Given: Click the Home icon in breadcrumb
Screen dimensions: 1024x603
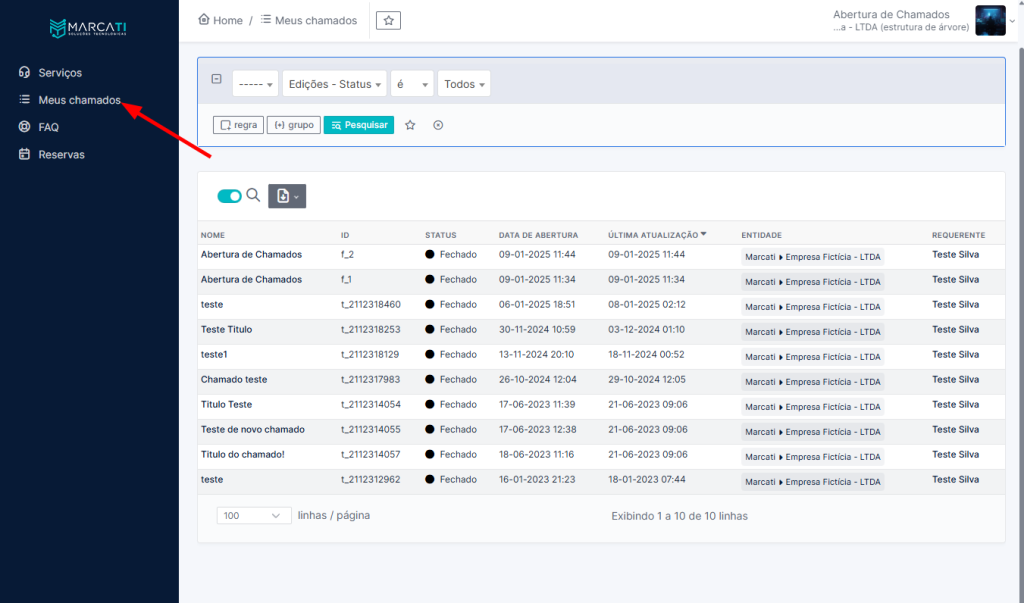Looking at the screenshot, I should pos(205,20).
